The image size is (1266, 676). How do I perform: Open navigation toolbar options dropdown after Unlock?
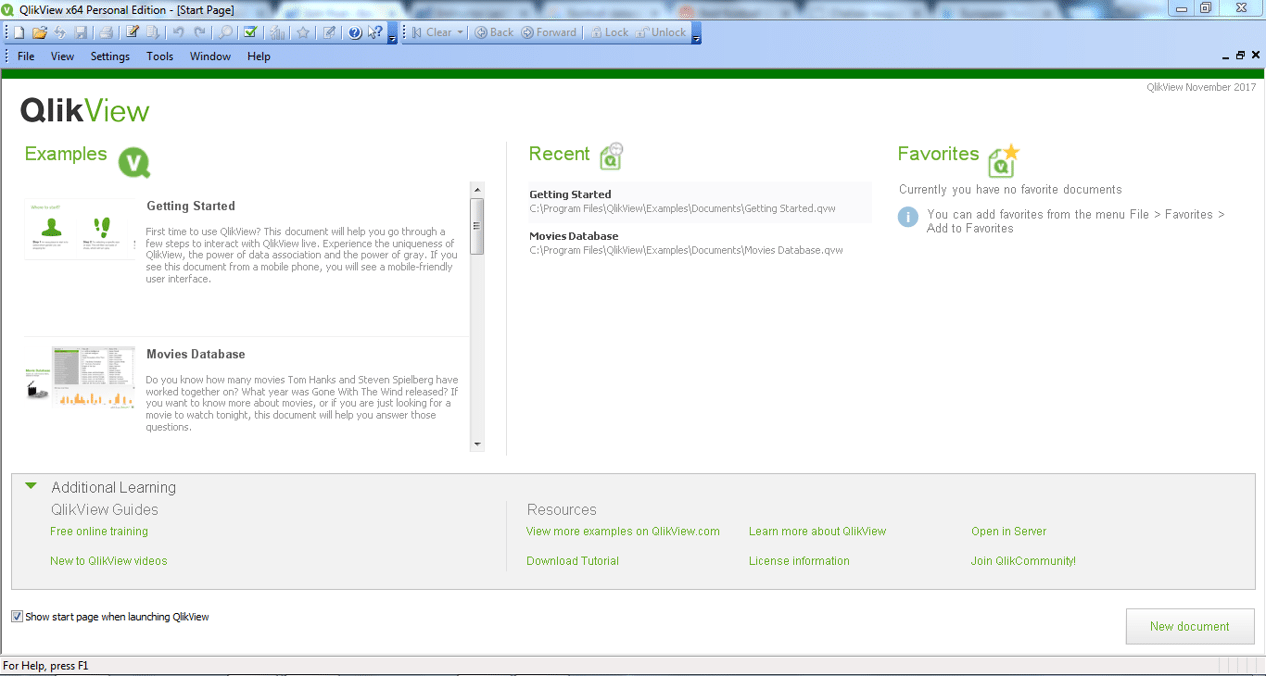click(x=696, y=34)
